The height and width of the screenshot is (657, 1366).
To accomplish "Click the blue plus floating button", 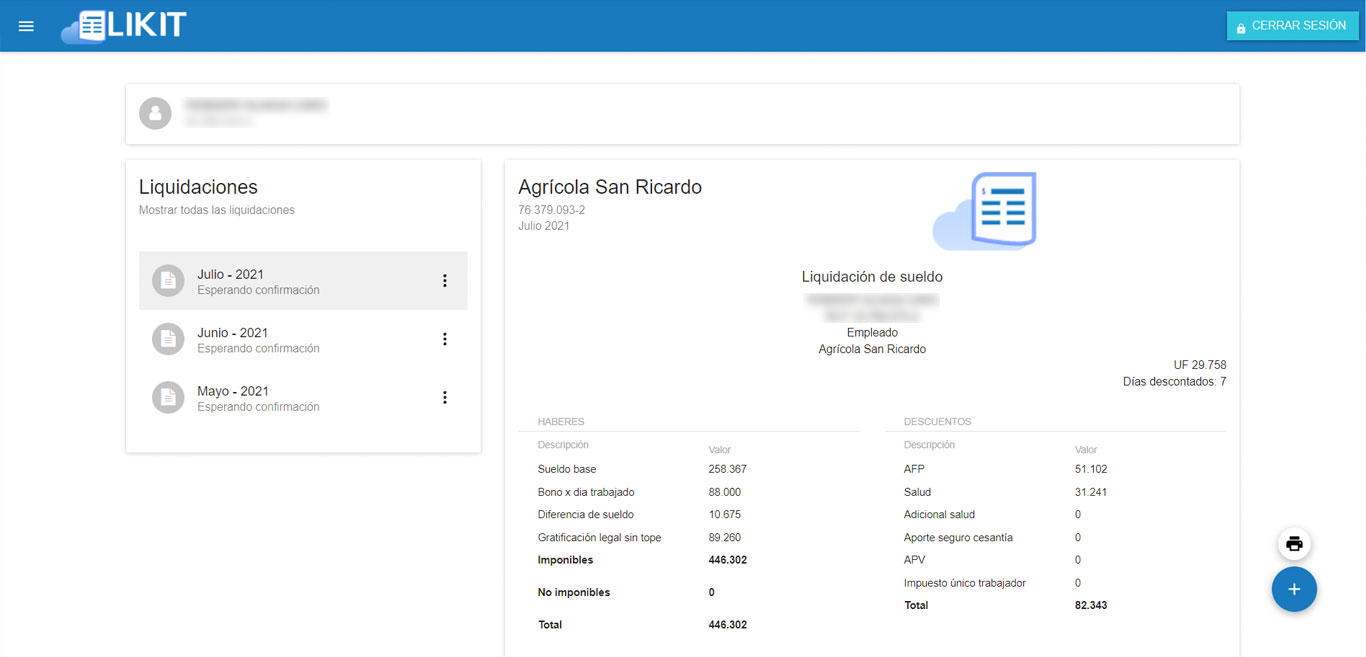I will point(1294,589).
